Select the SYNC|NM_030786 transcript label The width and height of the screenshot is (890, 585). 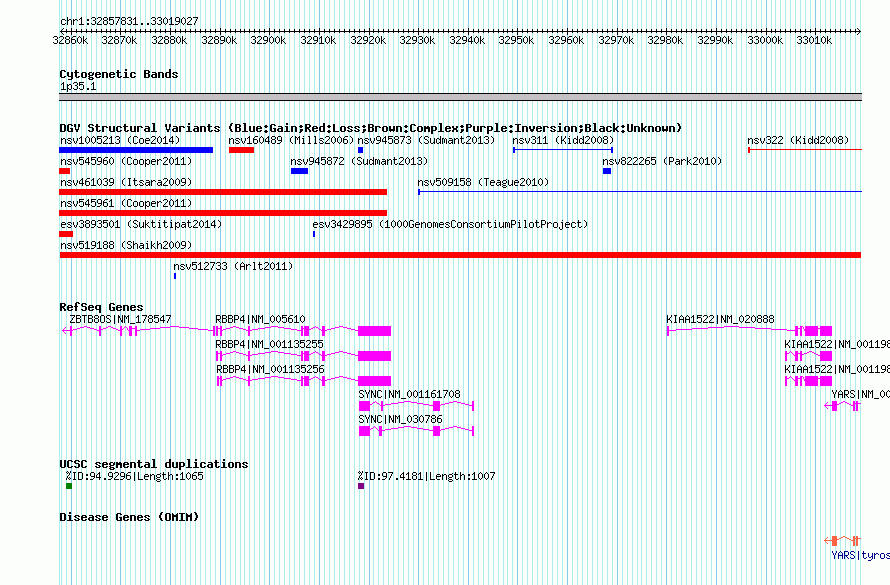point(400,419)
